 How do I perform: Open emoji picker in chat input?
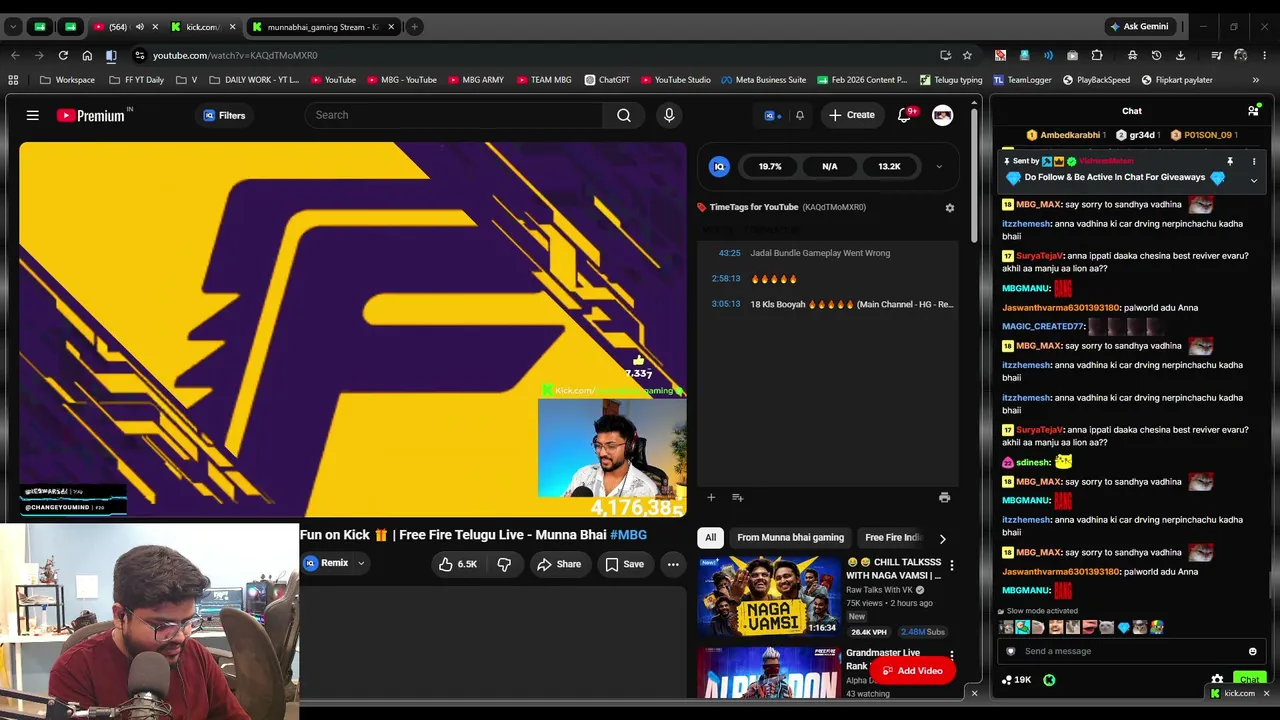point(1252,651)
